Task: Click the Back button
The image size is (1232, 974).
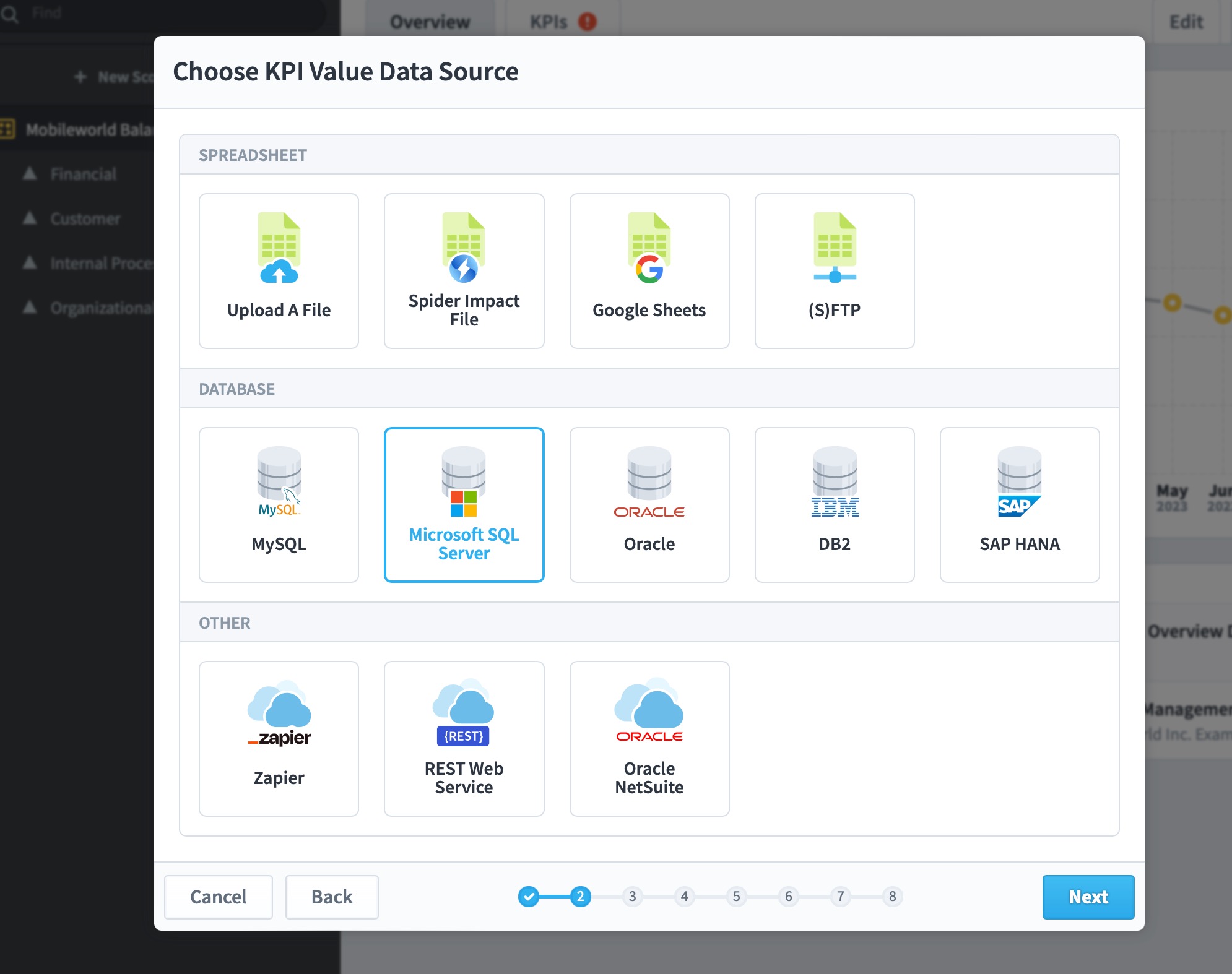Action: tap(332, 897)
